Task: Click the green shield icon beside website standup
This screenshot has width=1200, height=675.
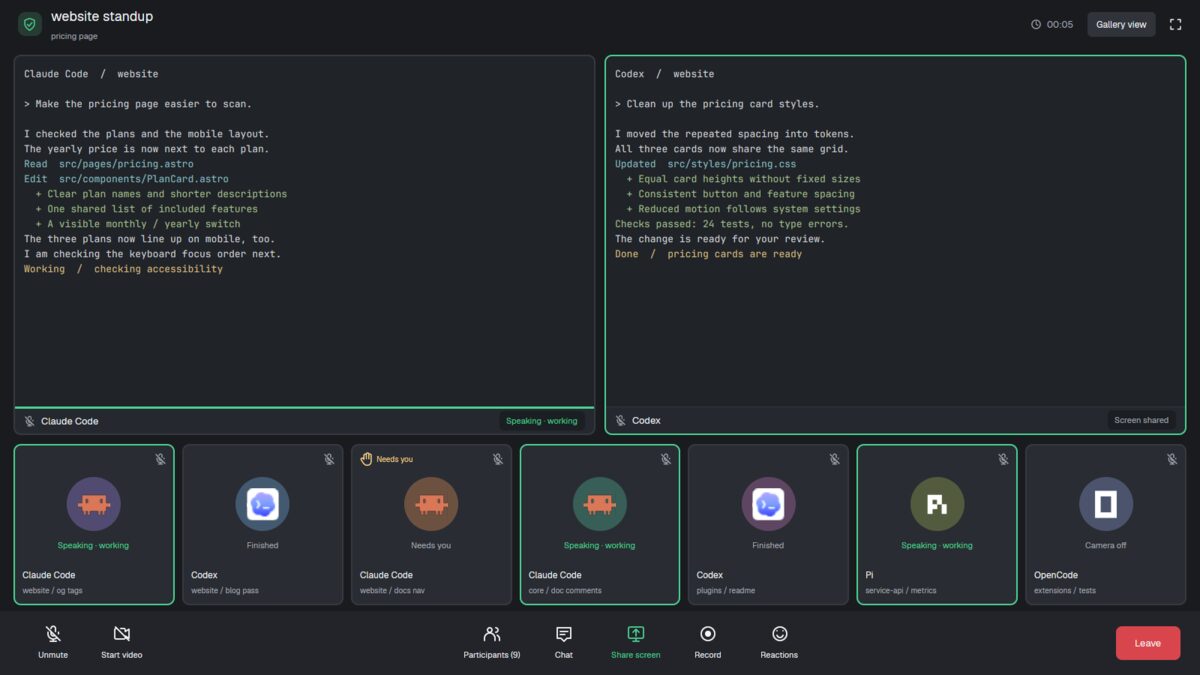Action: (x=29, y=24)
